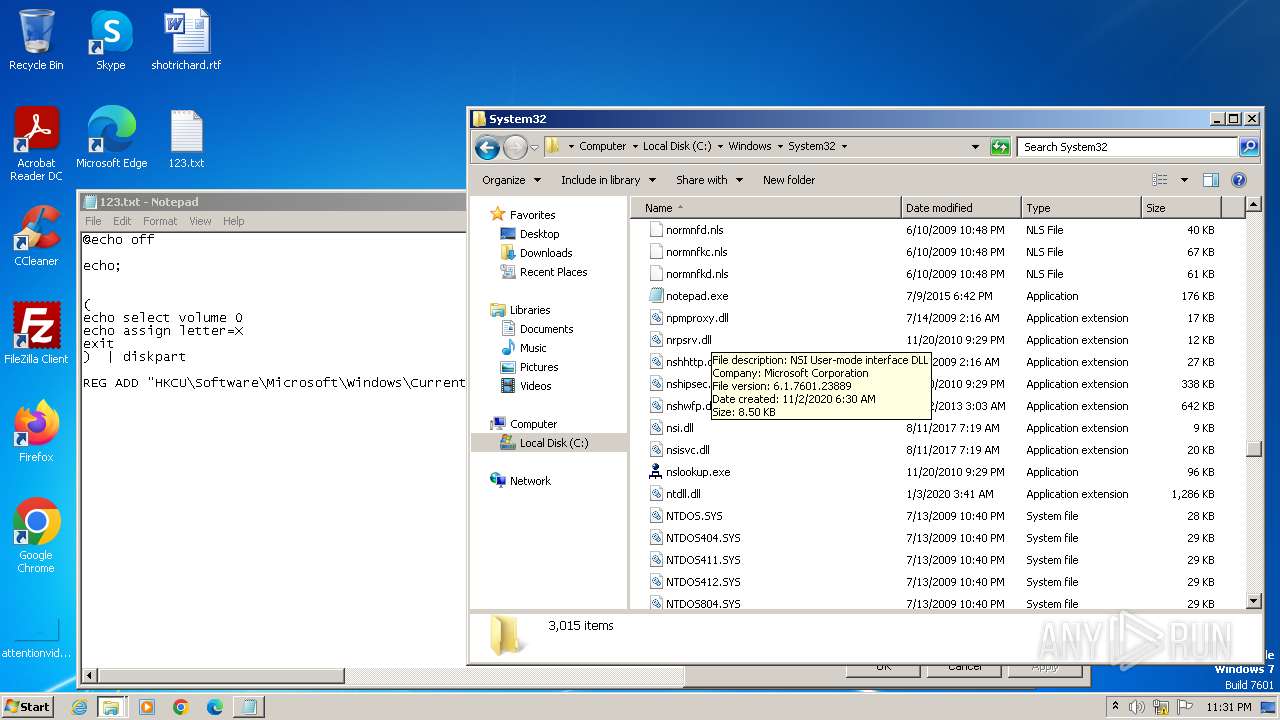Show hidden tray icons arrow
Image resolution: width=1280 pixels, height=720 pixels.
1116,707
